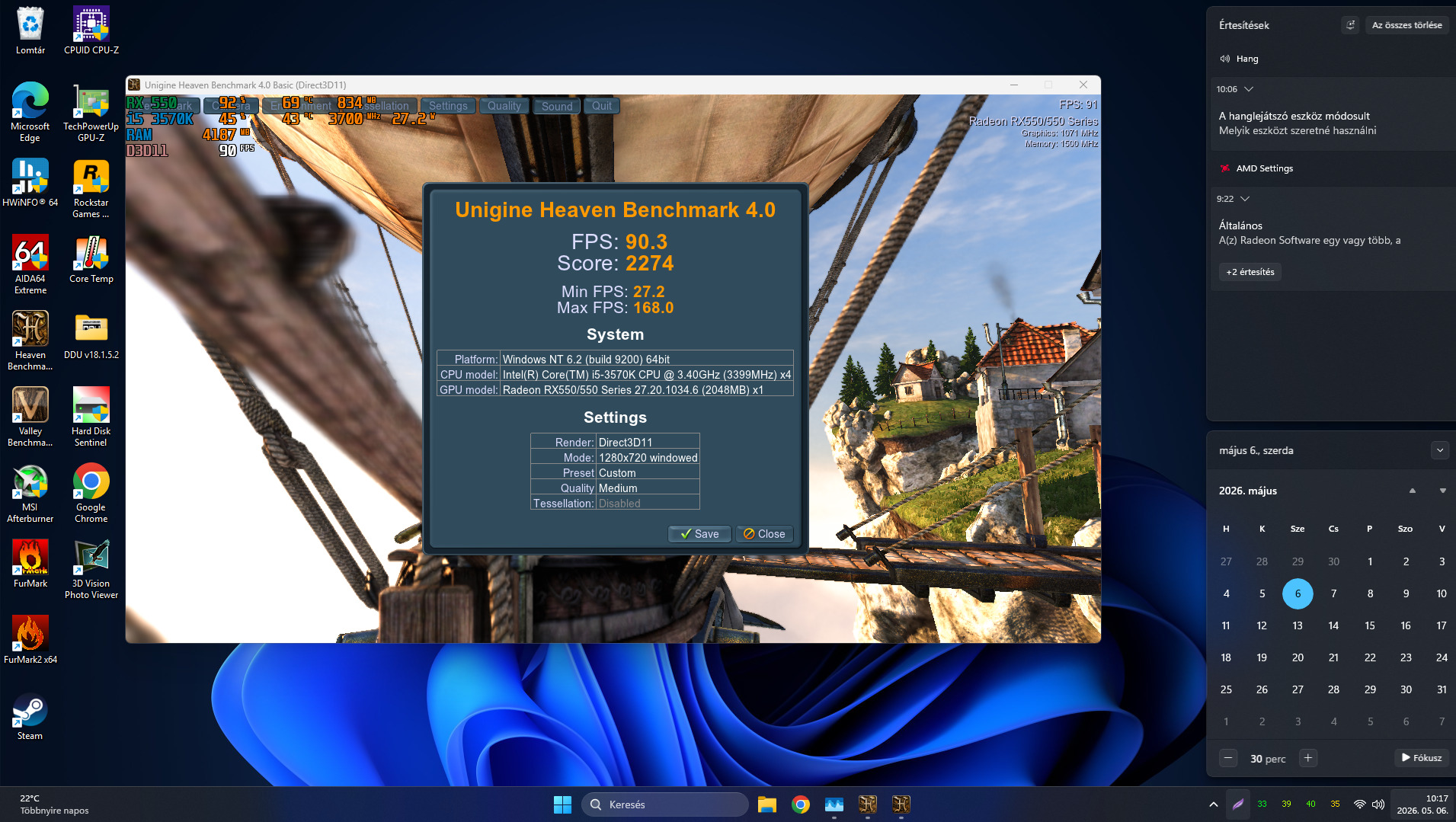This screenshot has width=1456, height=822.
Task: Toggle the do-not-disturb icon in notifications header
Action: [1350, 25]
